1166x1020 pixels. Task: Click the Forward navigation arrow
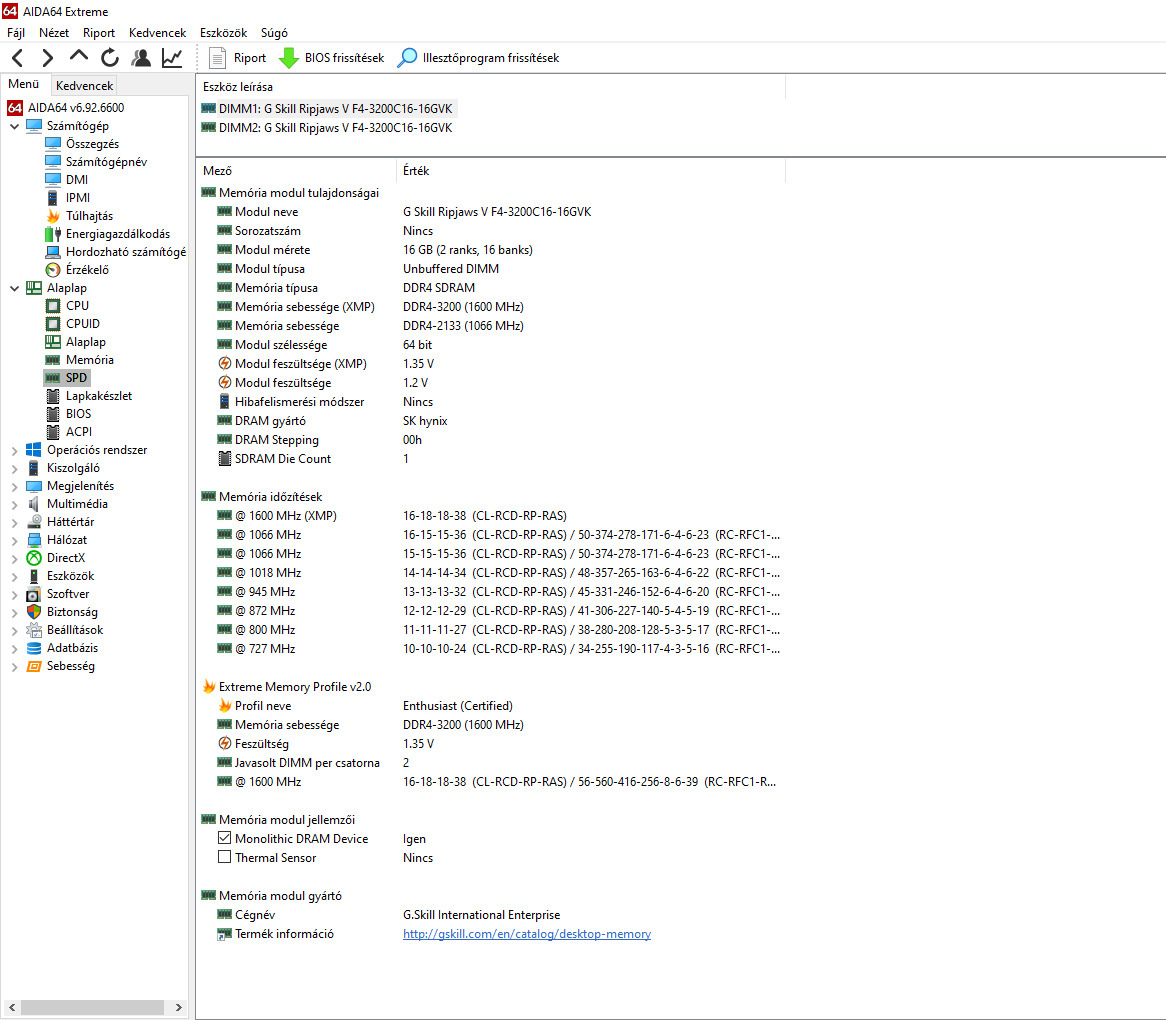pos(48,57)
